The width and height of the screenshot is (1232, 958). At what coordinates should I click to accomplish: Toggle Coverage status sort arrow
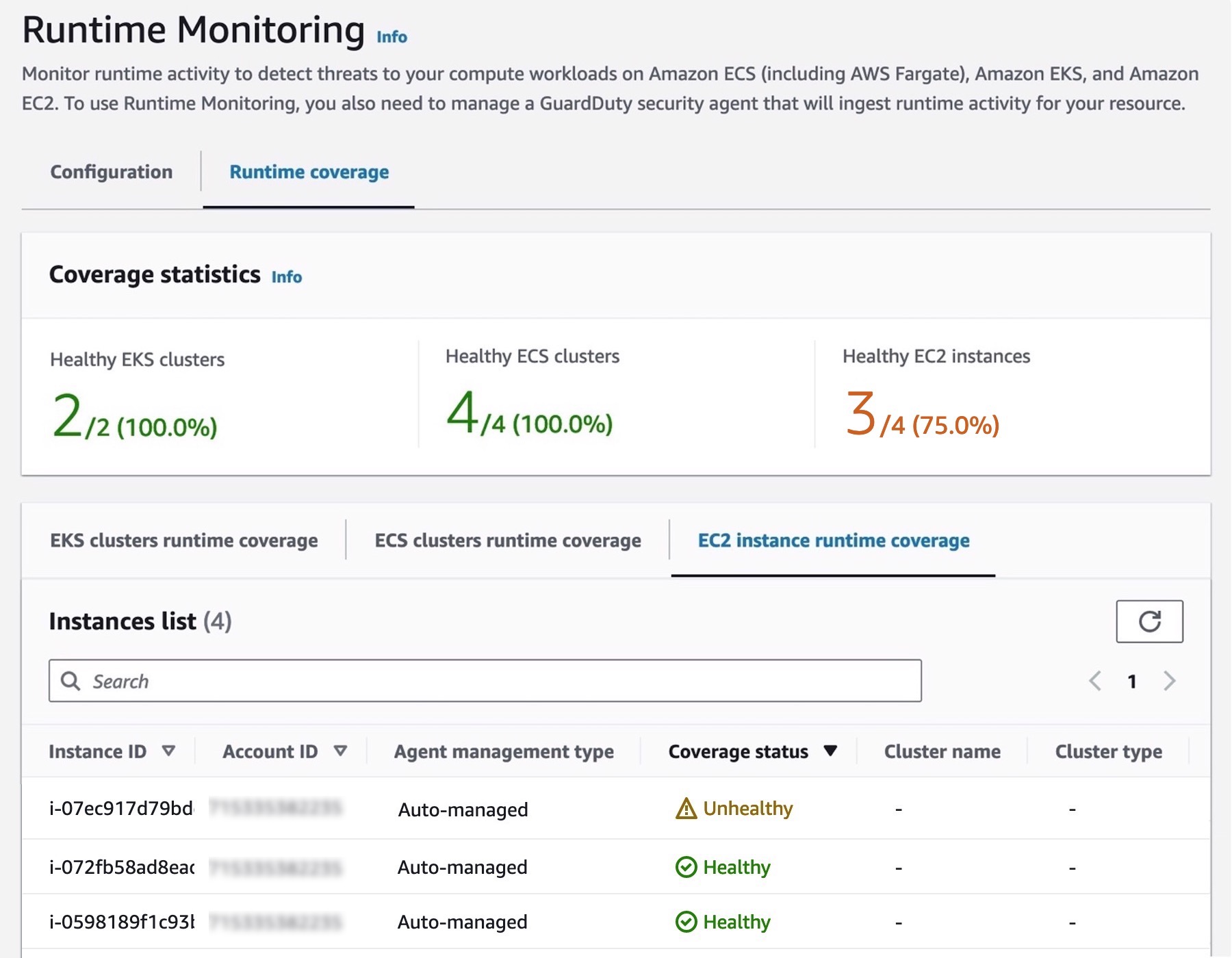(830, 751)
